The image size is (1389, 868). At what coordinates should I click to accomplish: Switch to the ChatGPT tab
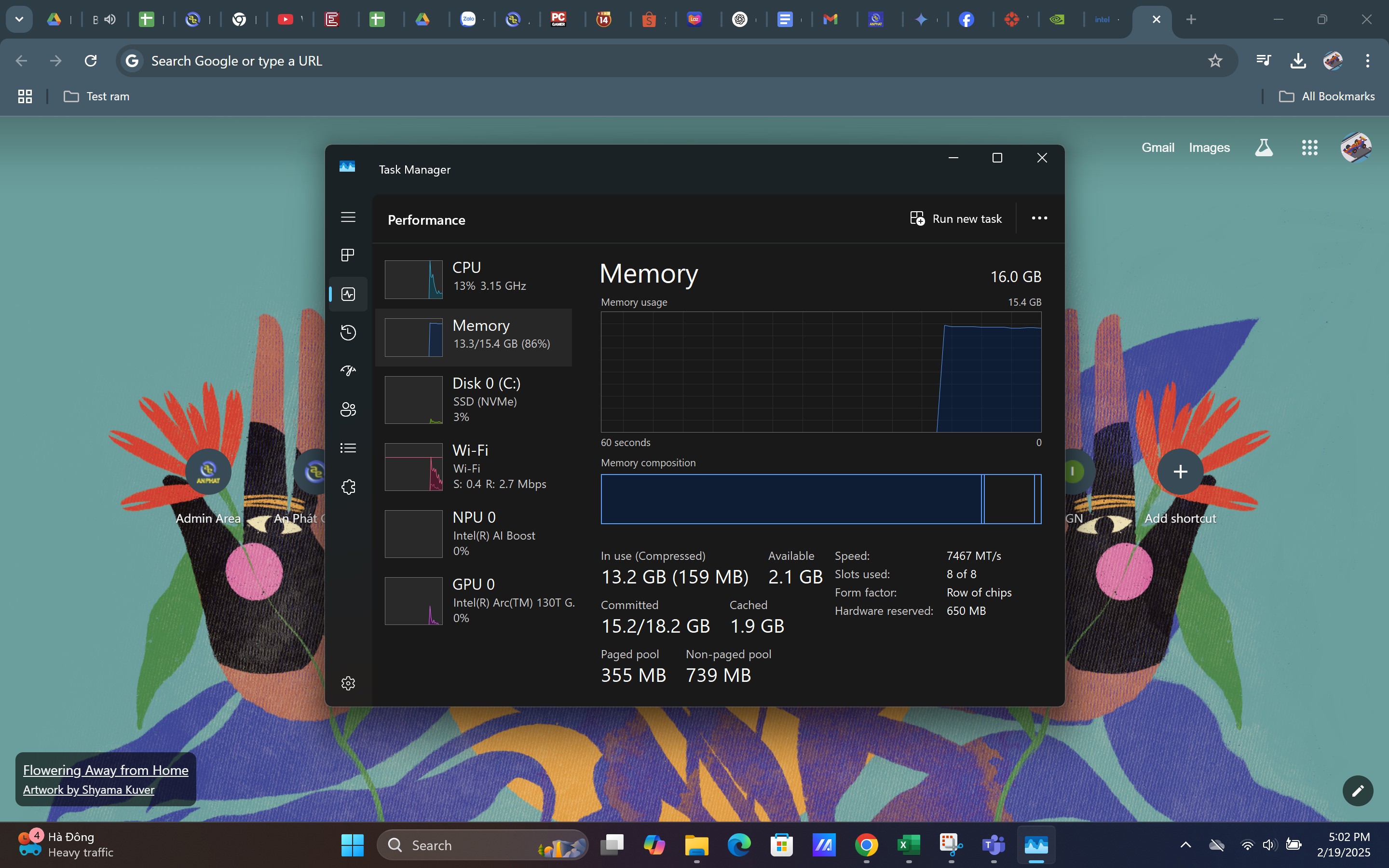pyautogui.click(x=740, y=19)
